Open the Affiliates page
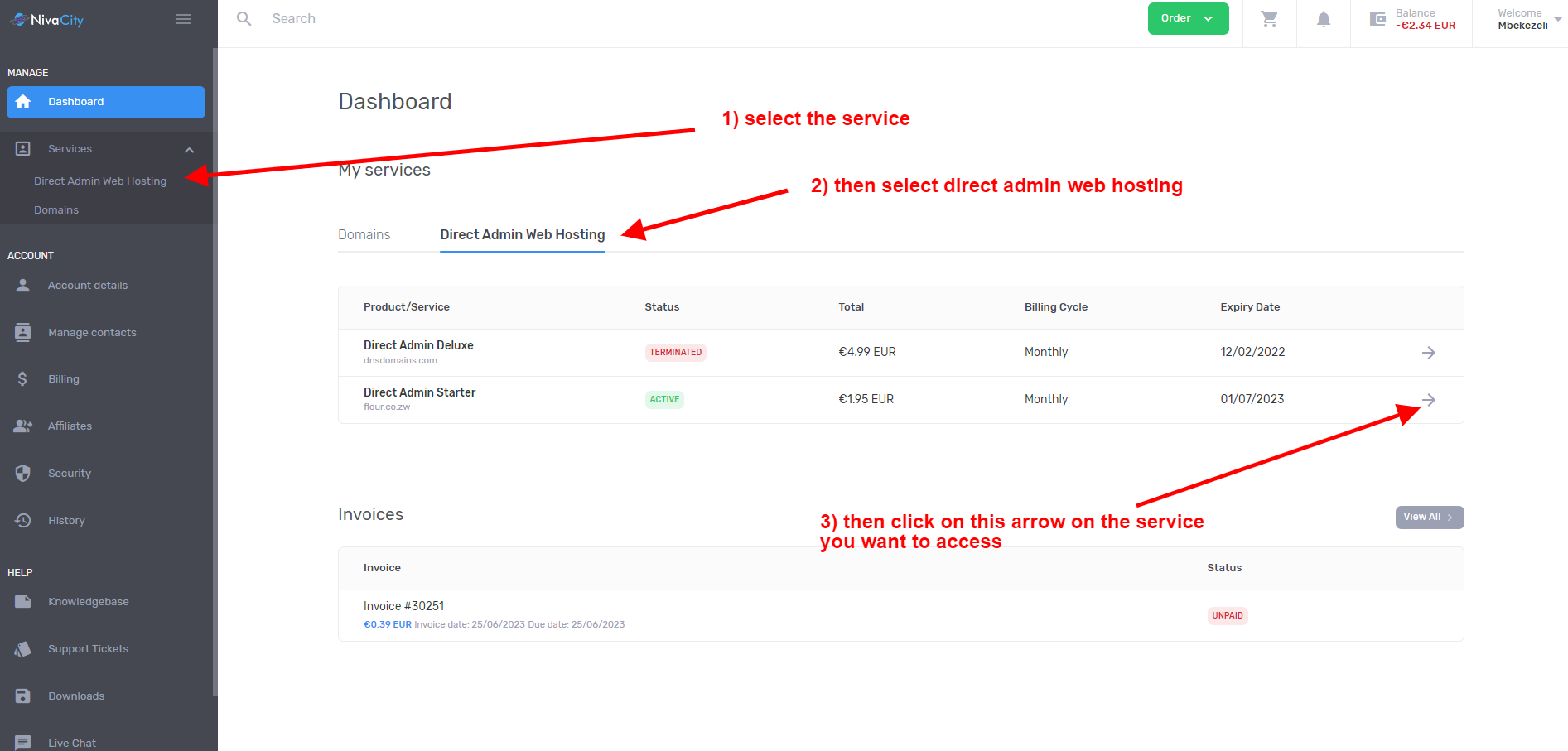Screen dimensions: 1568x751 click(x=70, y=426)
